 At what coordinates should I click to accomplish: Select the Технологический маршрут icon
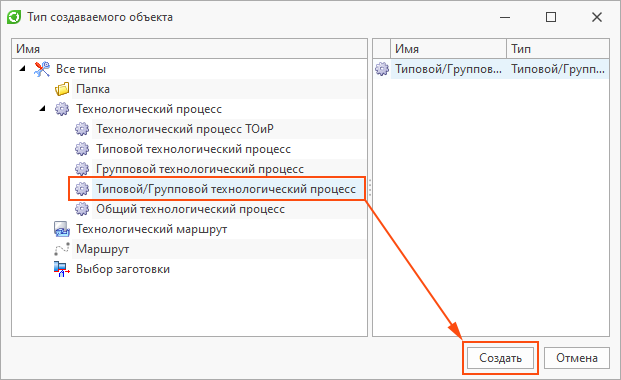coord(62,229)
